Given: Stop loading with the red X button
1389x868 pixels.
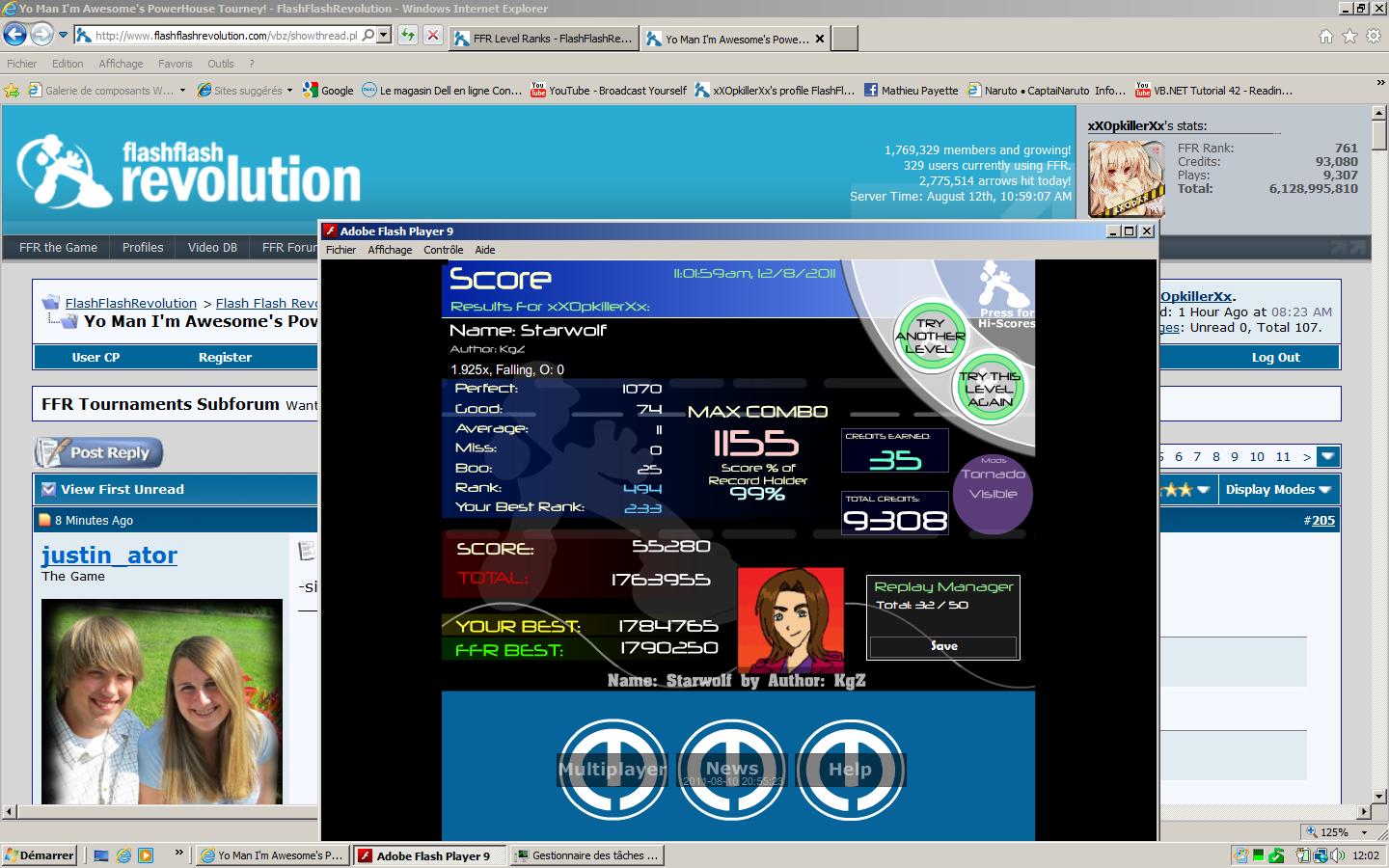Looking at the screenshot, I should click(433, 35).
